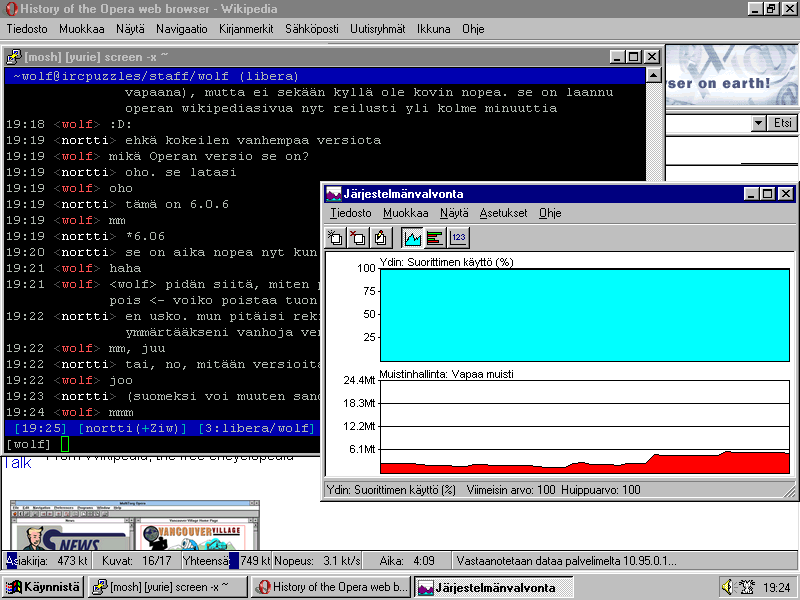Click the Etsi search button
The height and width of the screenshot is (600, 800).
782,123
